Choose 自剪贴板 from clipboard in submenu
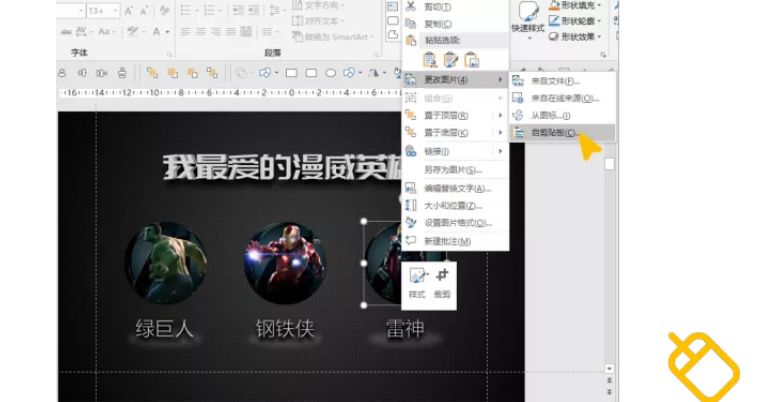The image size is (760, 402). (x=563, y=132)
